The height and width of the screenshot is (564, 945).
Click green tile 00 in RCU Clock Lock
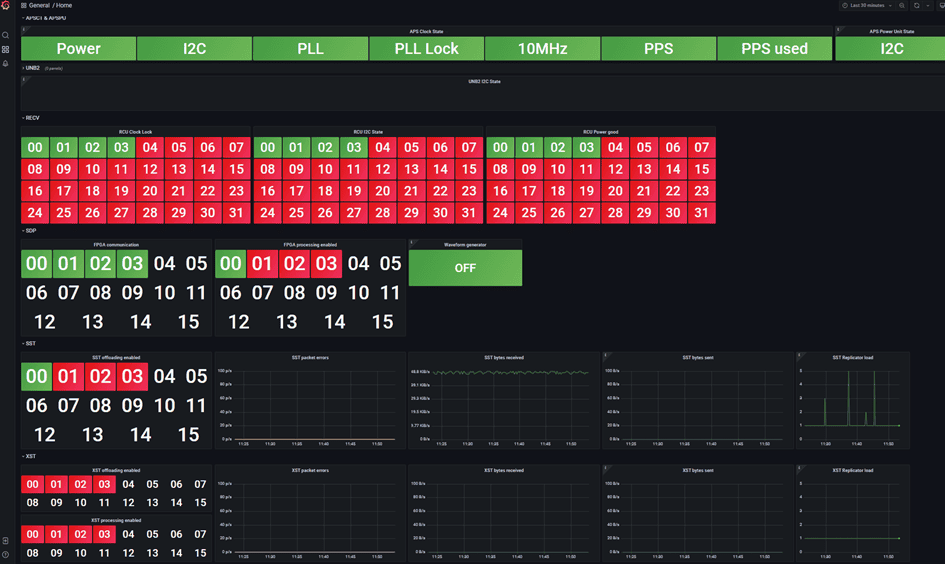[35, 148]
